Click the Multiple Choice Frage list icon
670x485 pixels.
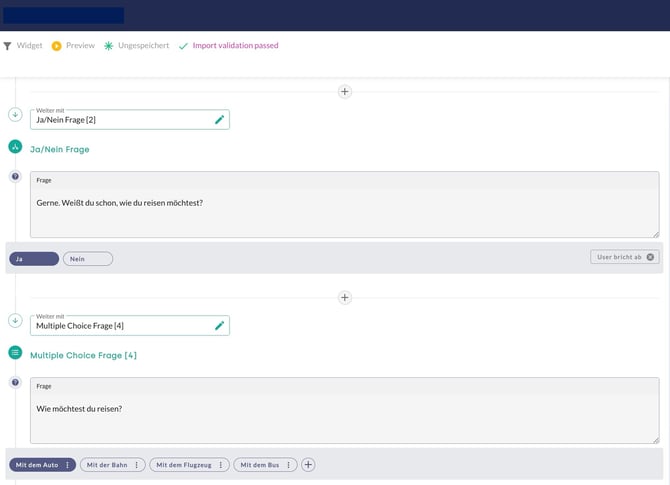[15, 353]
